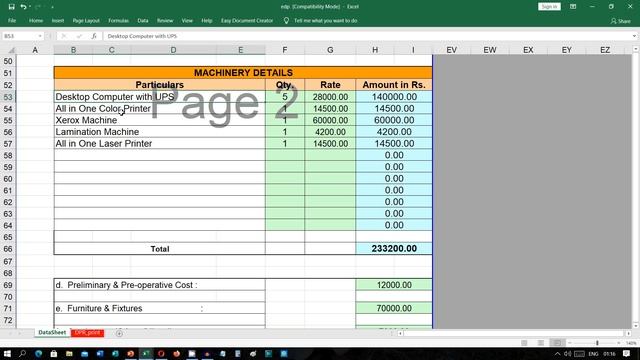Select the Preliminary cost value 12000.00
This screenshot has height=360, width=640.
coord(394,285)
